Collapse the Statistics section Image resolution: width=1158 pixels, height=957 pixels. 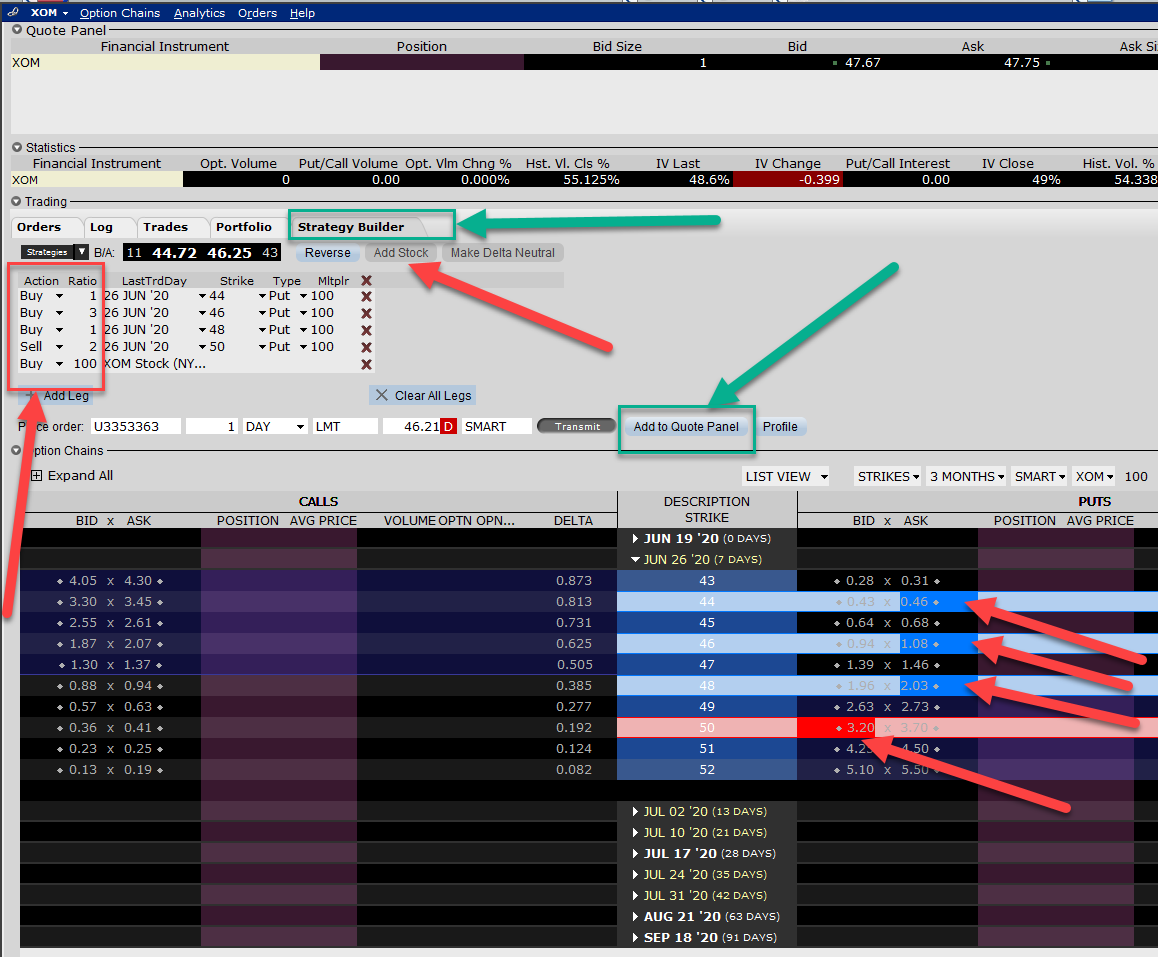[17, 147]
